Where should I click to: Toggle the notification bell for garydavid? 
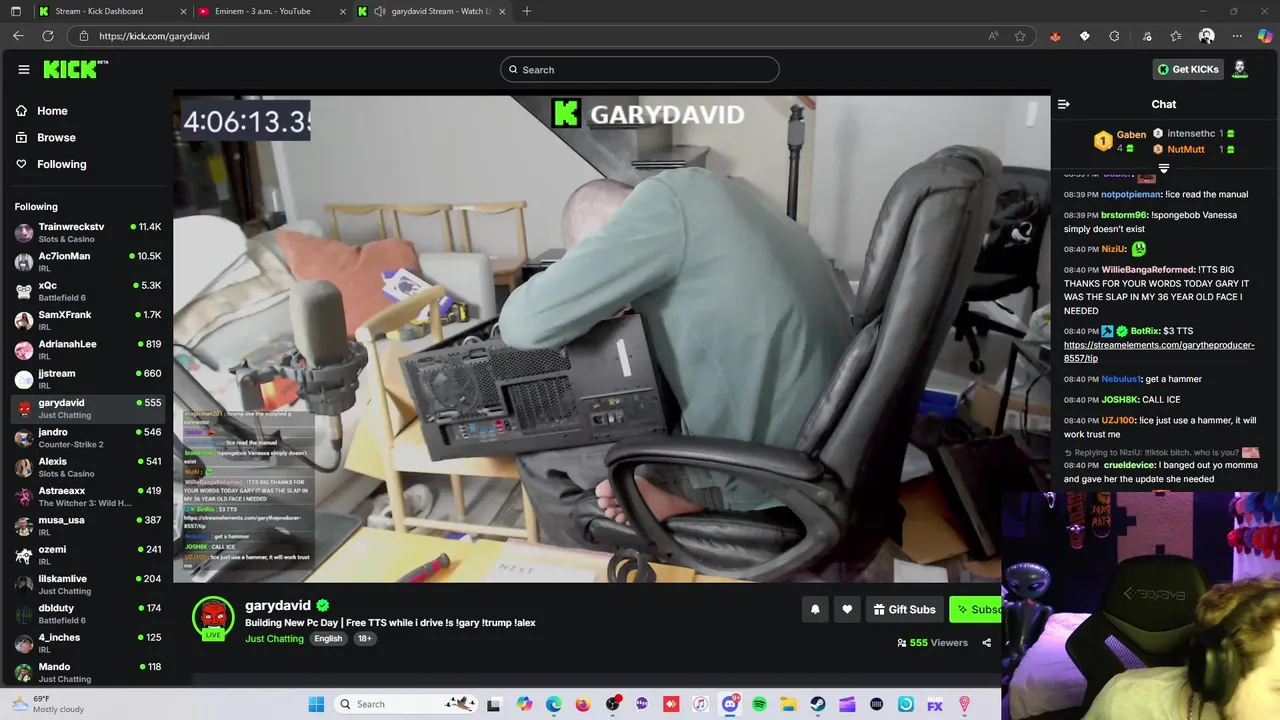(815, 609)
